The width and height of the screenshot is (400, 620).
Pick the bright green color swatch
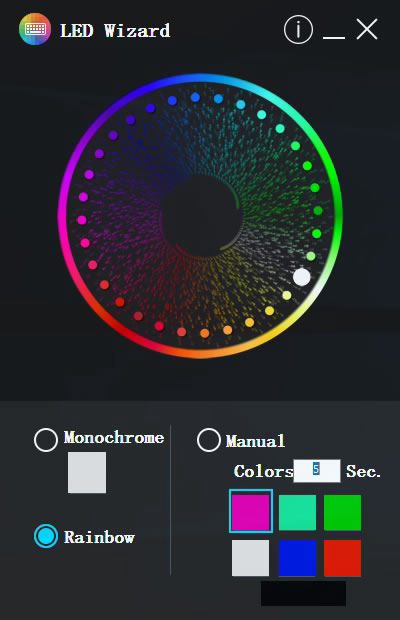[x=342, y=512]
